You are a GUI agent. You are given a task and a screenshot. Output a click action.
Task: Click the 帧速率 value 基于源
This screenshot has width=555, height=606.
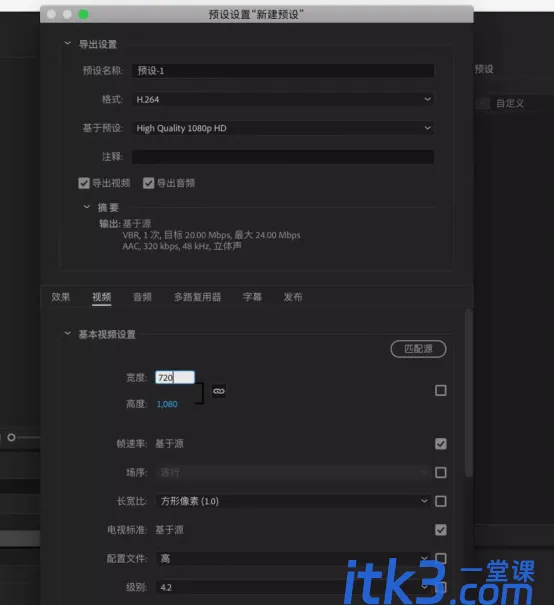click(x=169, y=444)
